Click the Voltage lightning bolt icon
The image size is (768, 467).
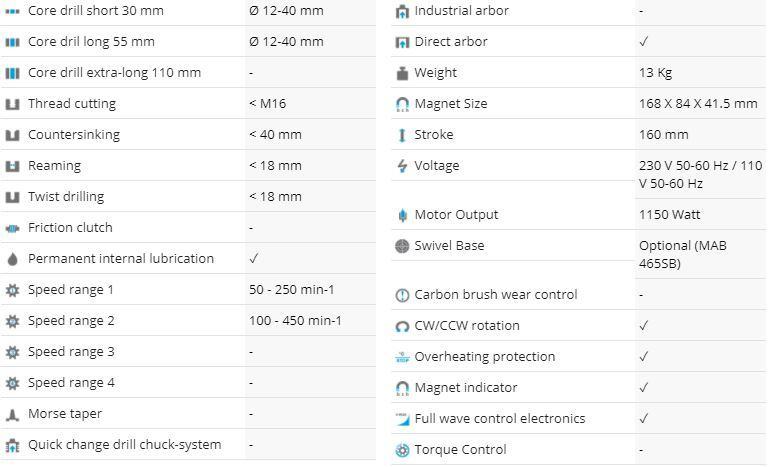402,166
